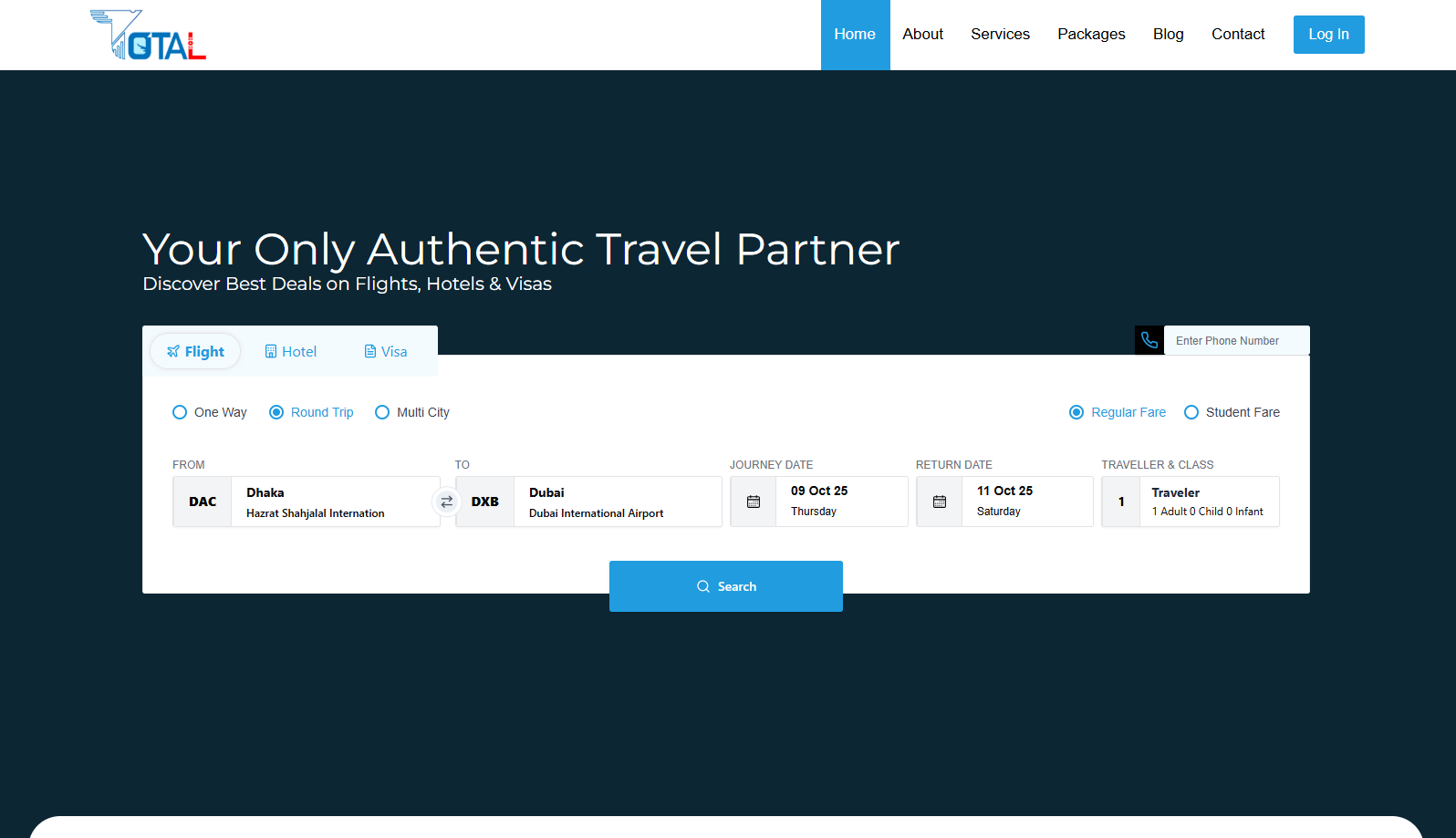1456x838 pixels.
Task: Switch to the Hotel tab
Action: point(291,352)
